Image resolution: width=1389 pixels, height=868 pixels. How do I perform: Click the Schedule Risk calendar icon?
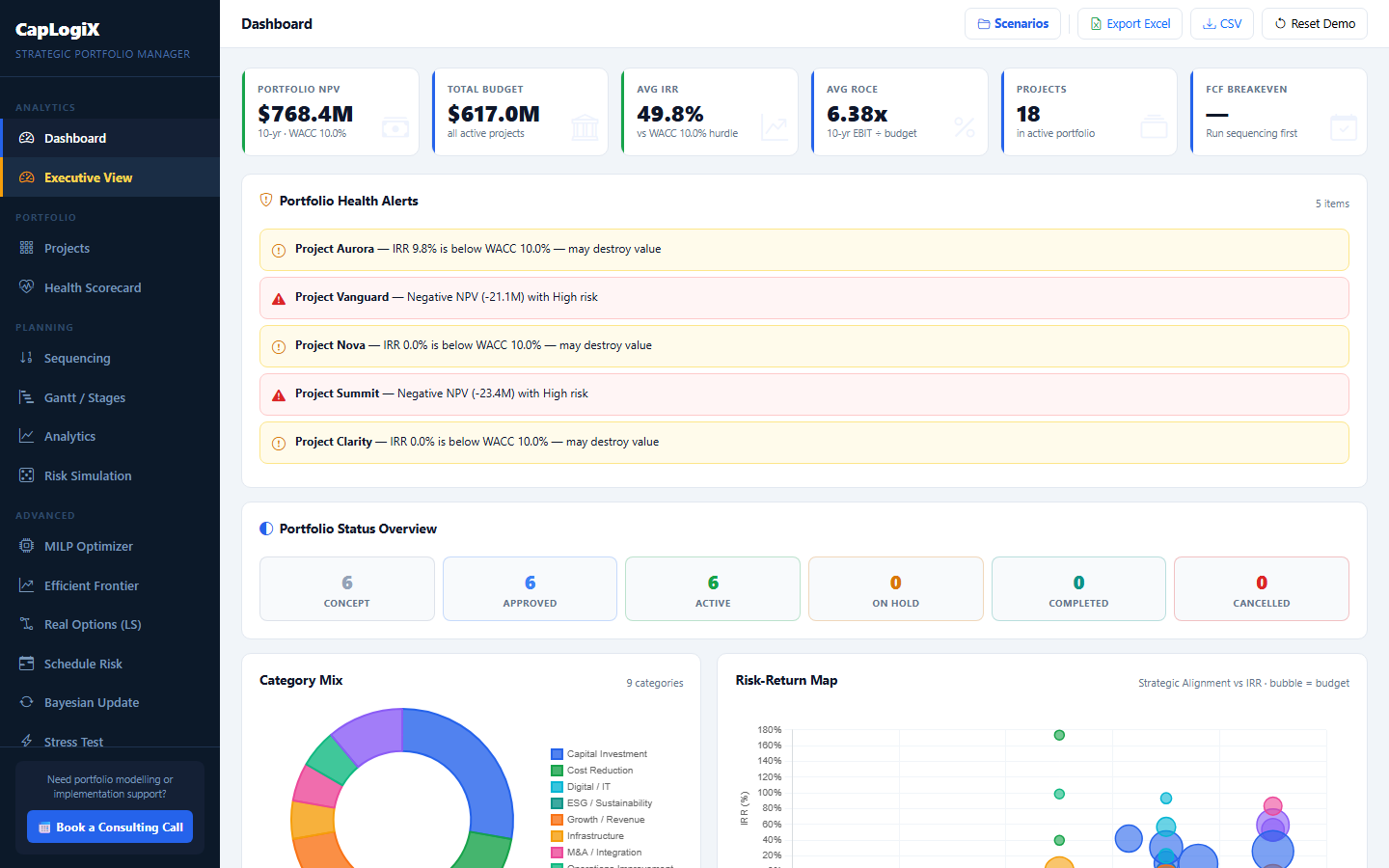point(27,664)
